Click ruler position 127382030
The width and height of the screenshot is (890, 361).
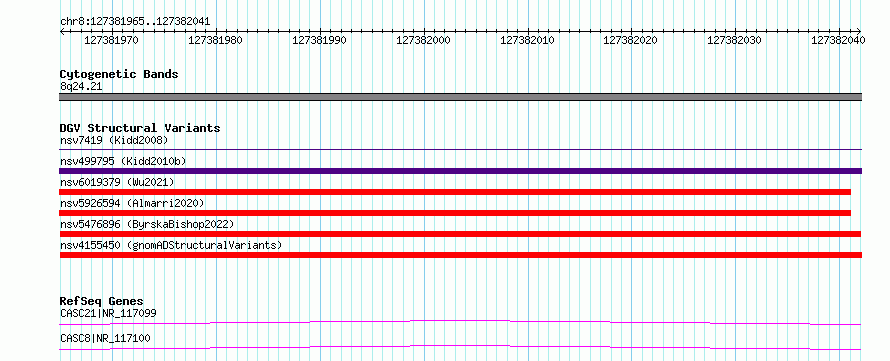(x=734, y=40)
